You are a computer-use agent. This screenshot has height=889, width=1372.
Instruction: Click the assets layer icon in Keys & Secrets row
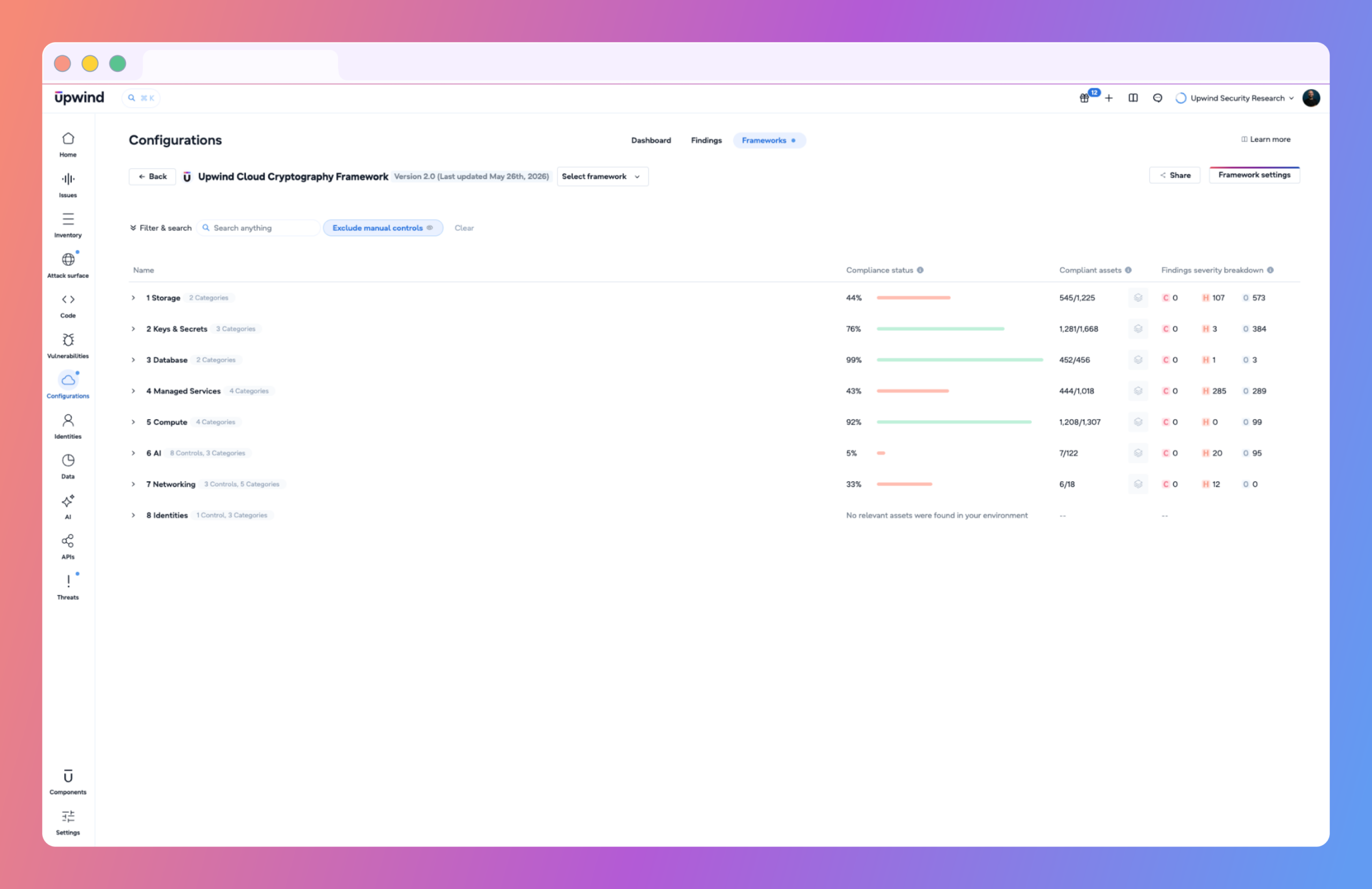[x=1138, y=329]
